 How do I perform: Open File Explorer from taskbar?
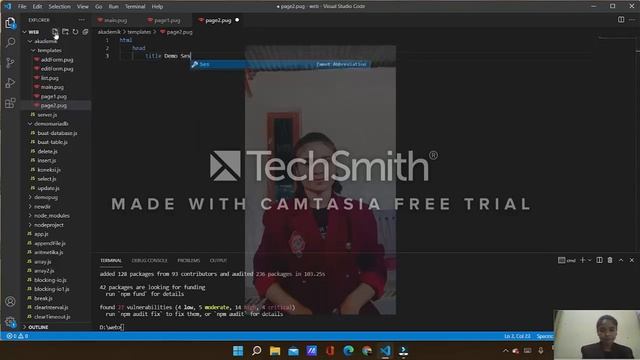(275, 351)
